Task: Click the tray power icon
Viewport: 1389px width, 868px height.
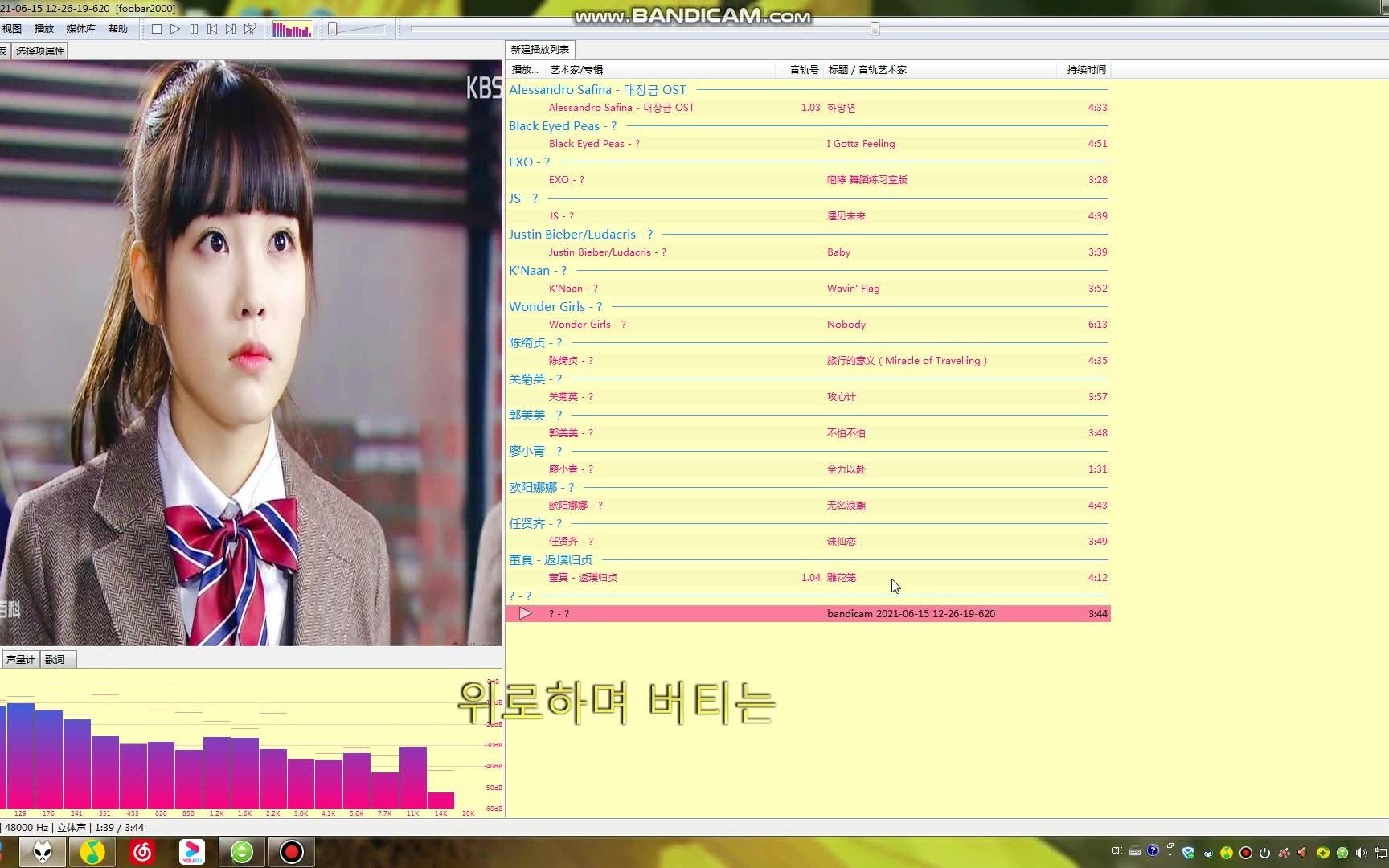Action: (1264, 853)
